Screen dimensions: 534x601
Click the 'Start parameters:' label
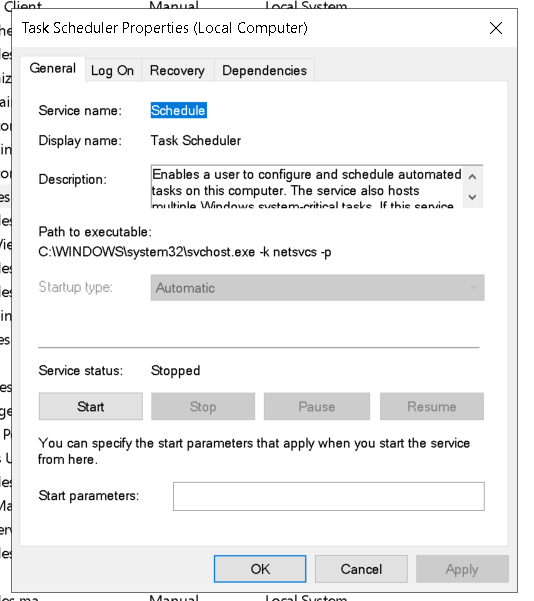[x=89, y=496]
